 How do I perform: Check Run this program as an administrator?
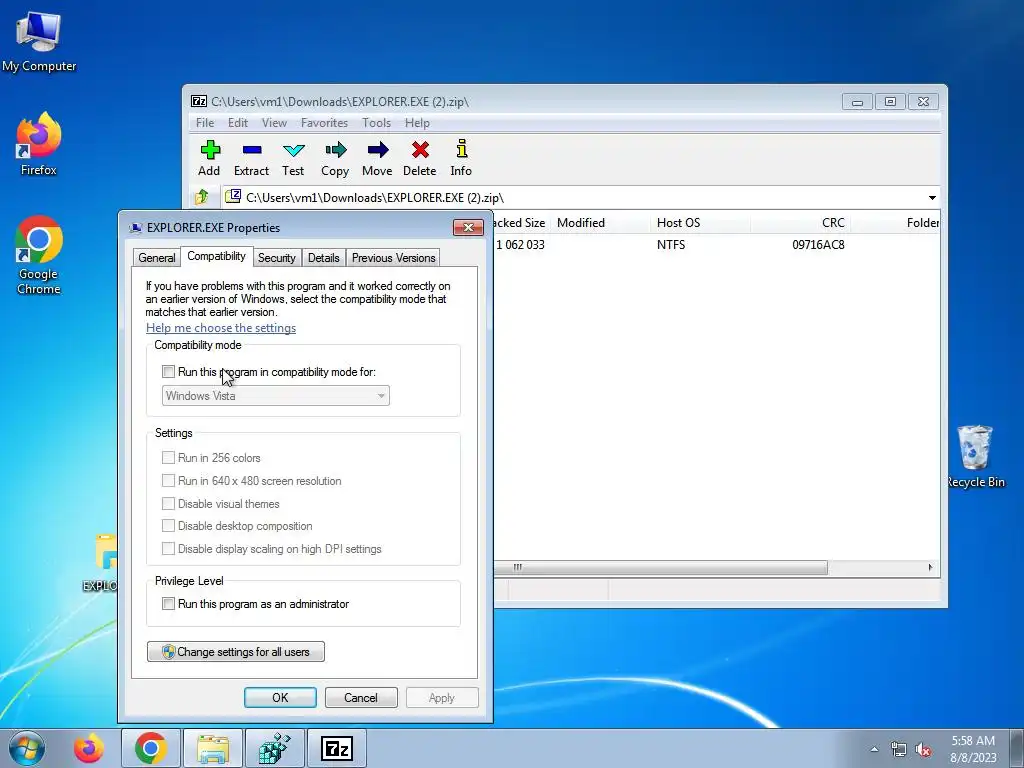coord(168,603)
